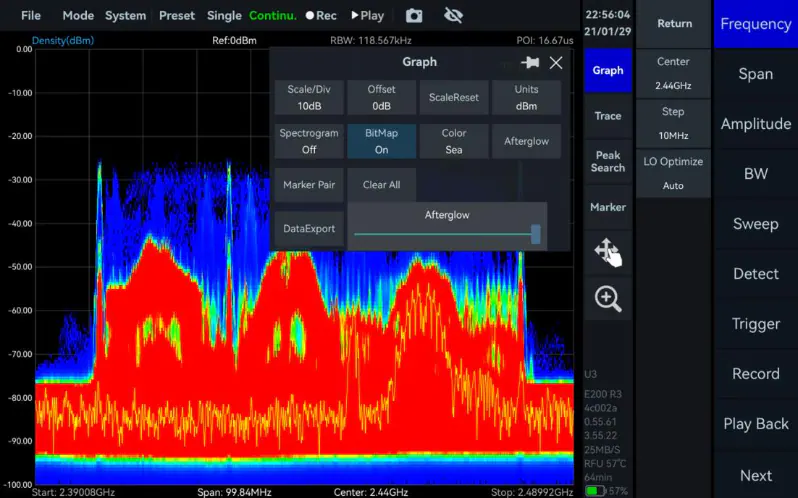The image size is (798, 498).
Task: Select the pan/move hand tool
Action: 608,252
